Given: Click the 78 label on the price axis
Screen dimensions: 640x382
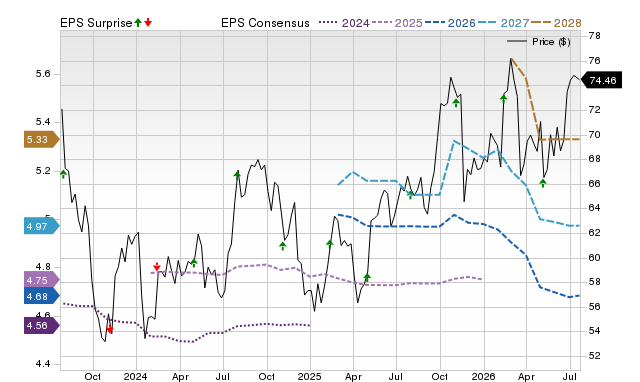Looking at the screenshot, I should coord(595,36).
